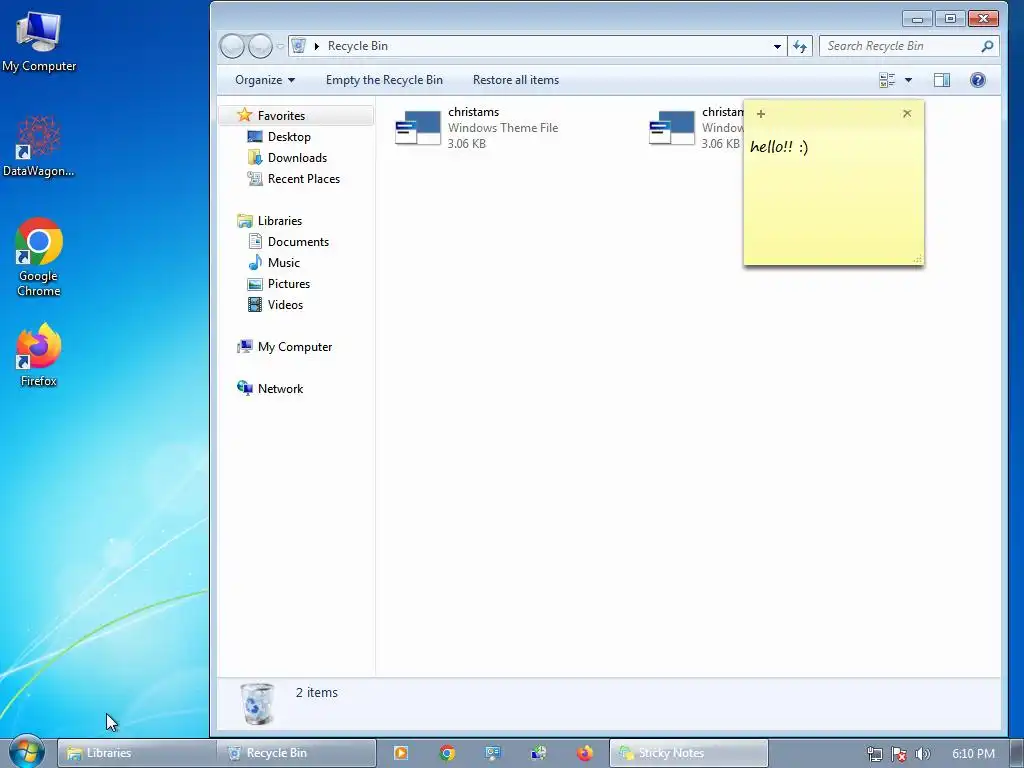Open Explorer help
Viewport: 1024px width, 768px height.
pyautogui.click(x=978, y=80)
